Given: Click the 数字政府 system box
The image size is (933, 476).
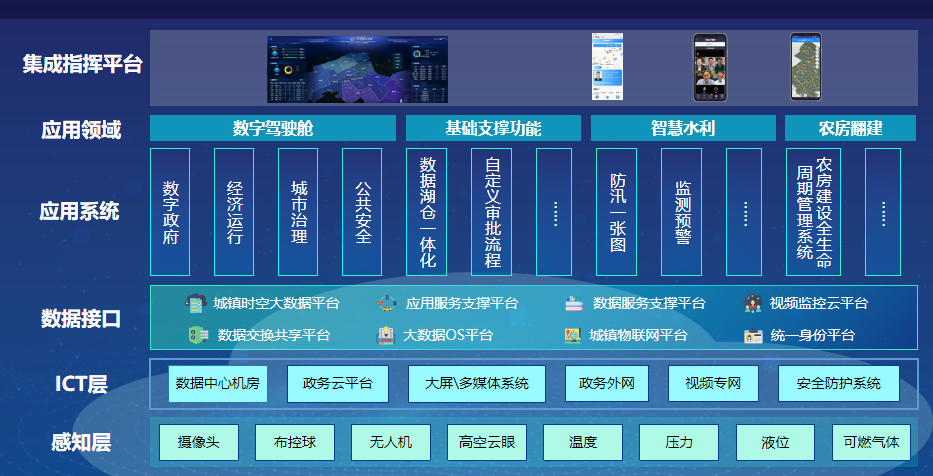Looking at the screenshot, I should (170, 212).
